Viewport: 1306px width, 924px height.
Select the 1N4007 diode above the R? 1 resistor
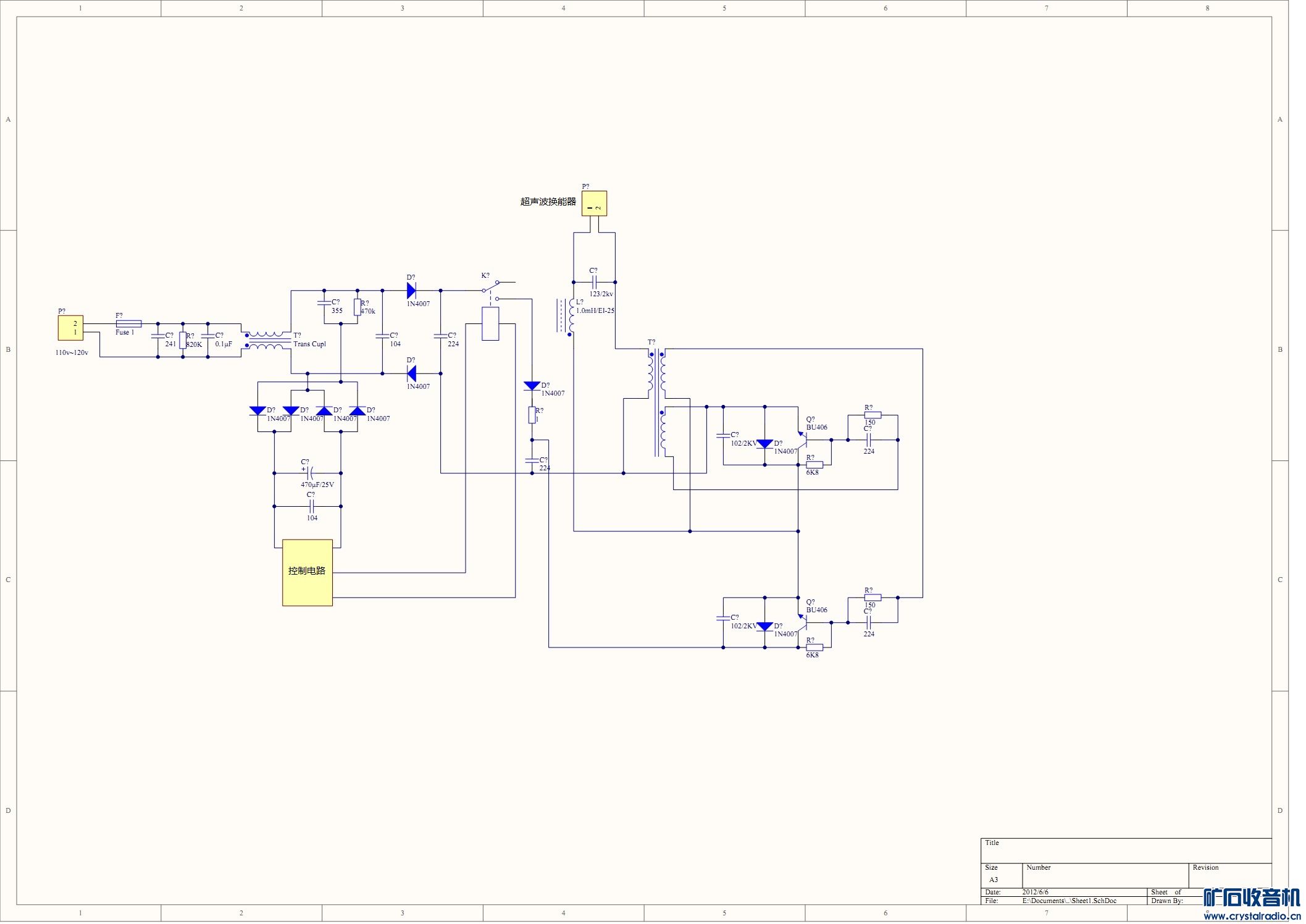pyautogui.click(x=532, y=386)
